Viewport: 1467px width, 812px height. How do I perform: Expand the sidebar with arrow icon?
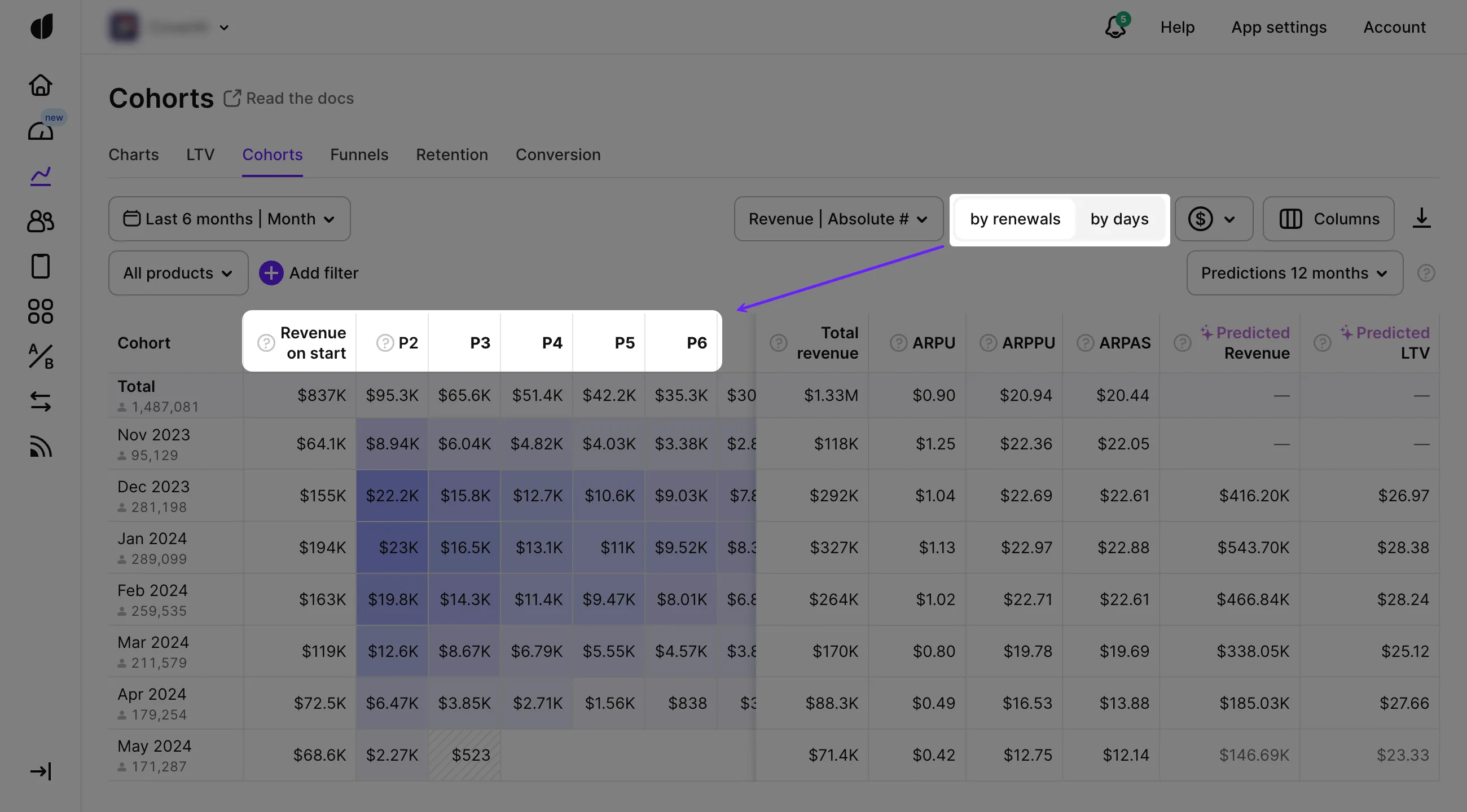(41, 771)
